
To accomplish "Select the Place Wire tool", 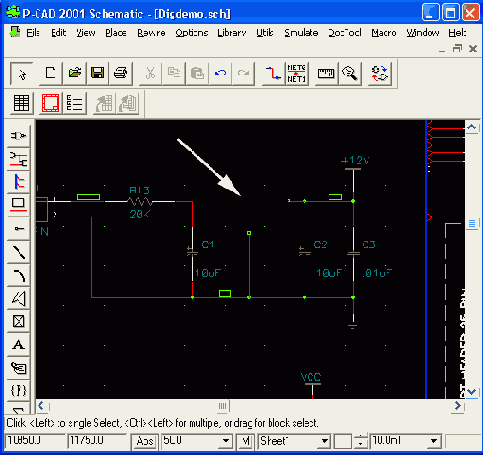I will 18,158.
